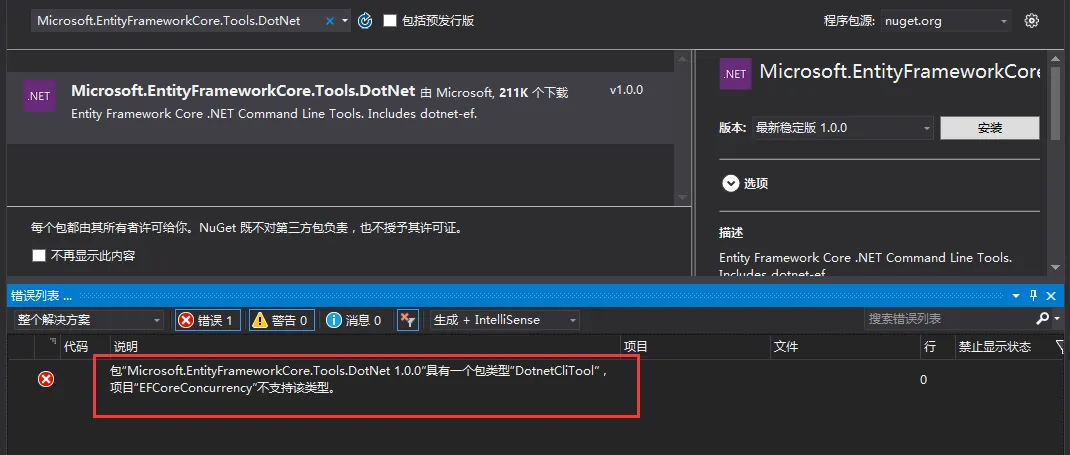Clear all error list filters

point(407,320)
